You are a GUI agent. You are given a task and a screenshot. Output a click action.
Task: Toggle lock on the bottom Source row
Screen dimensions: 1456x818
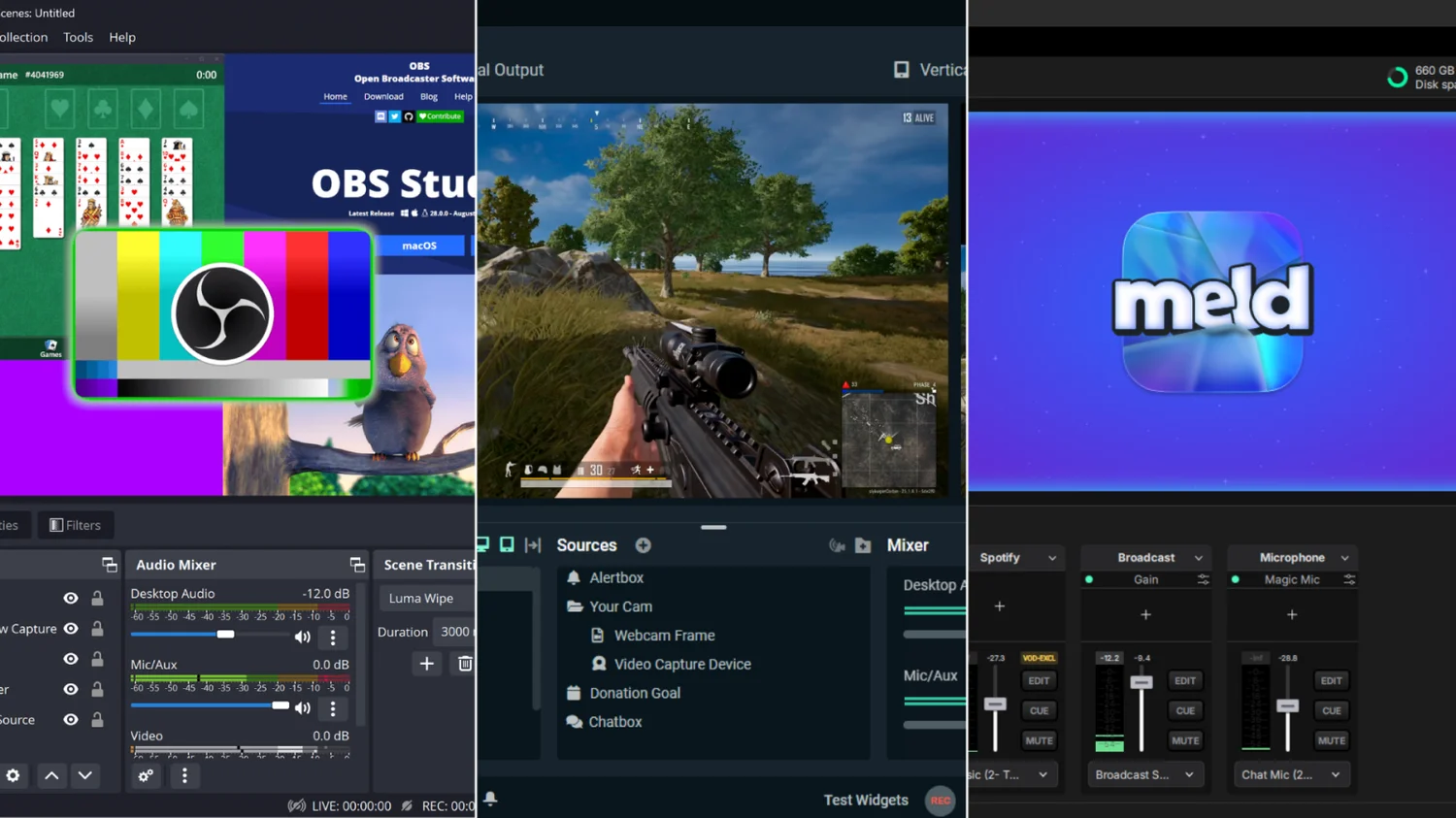[97, 720]
